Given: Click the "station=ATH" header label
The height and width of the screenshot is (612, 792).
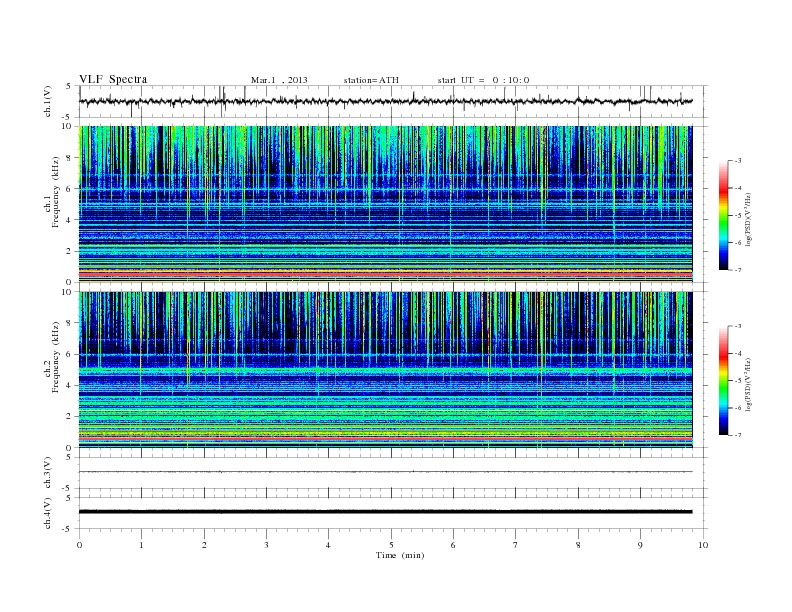Looking at the screenshot, I should pyautogui.click(x=371, y=80).
